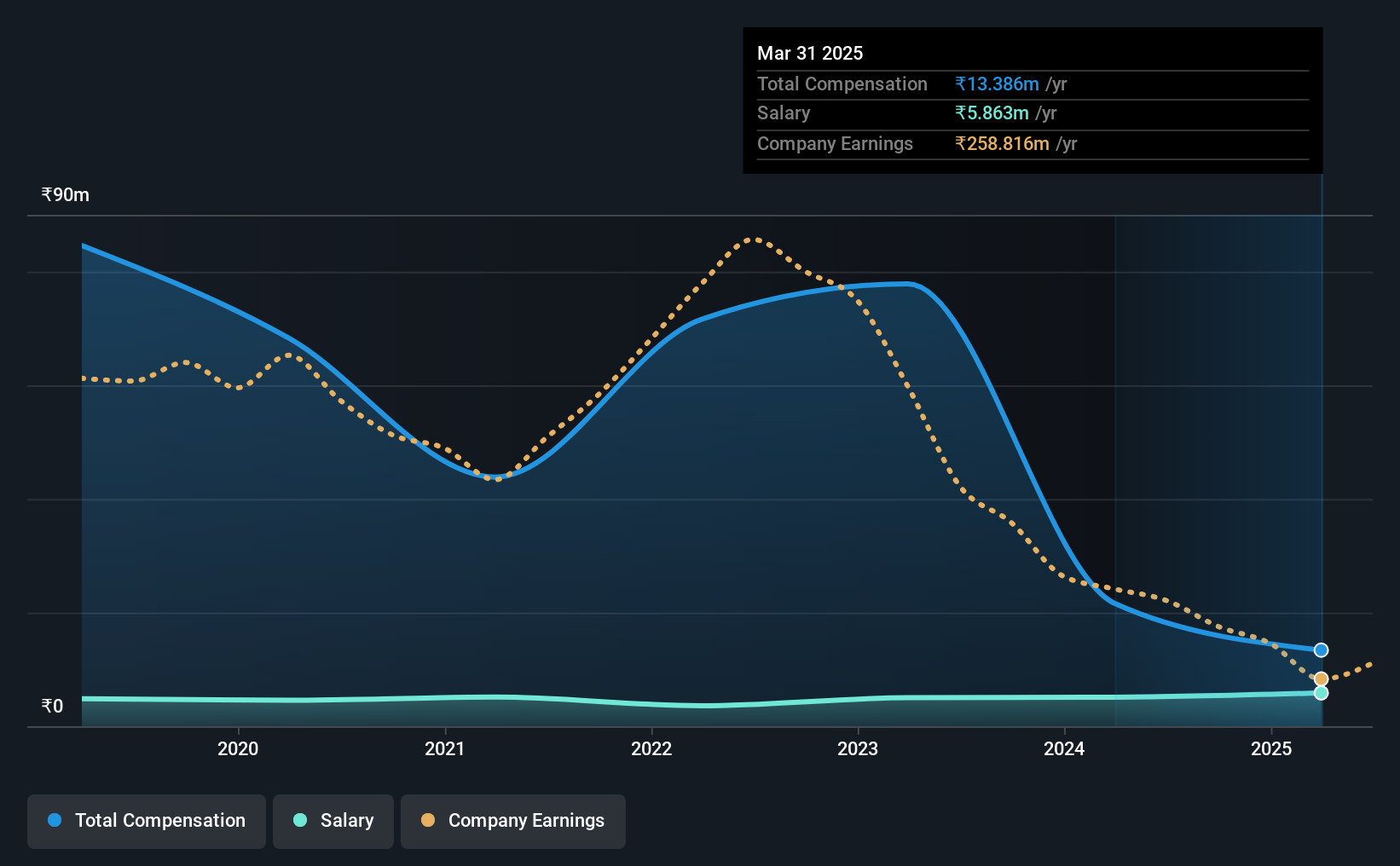Click the ₹0 y-axis label

(52, 706)
